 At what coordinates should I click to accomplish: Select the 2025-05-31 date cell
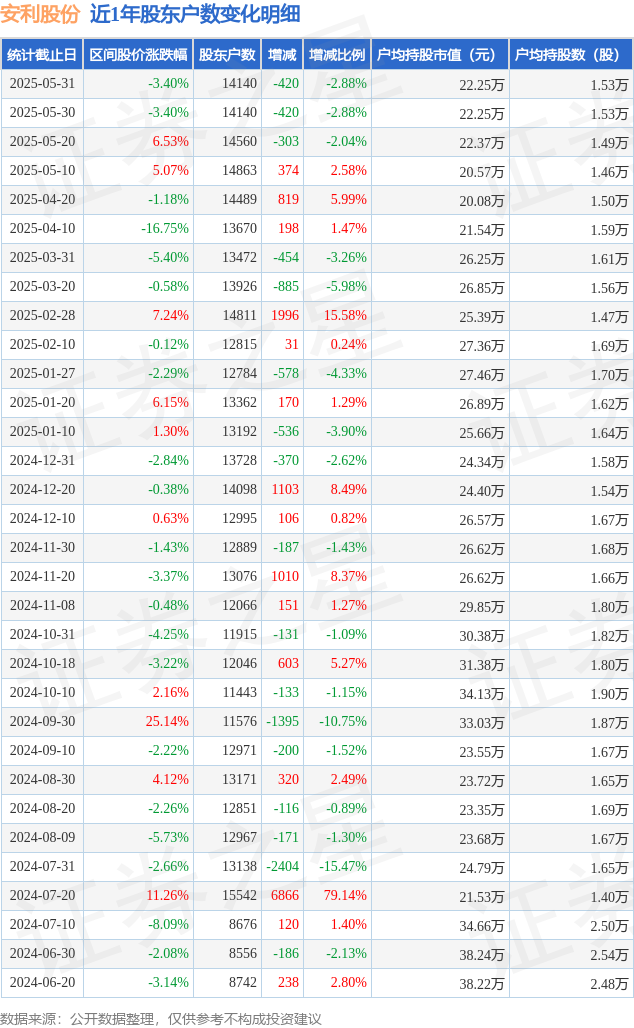[x=42, y=84]
